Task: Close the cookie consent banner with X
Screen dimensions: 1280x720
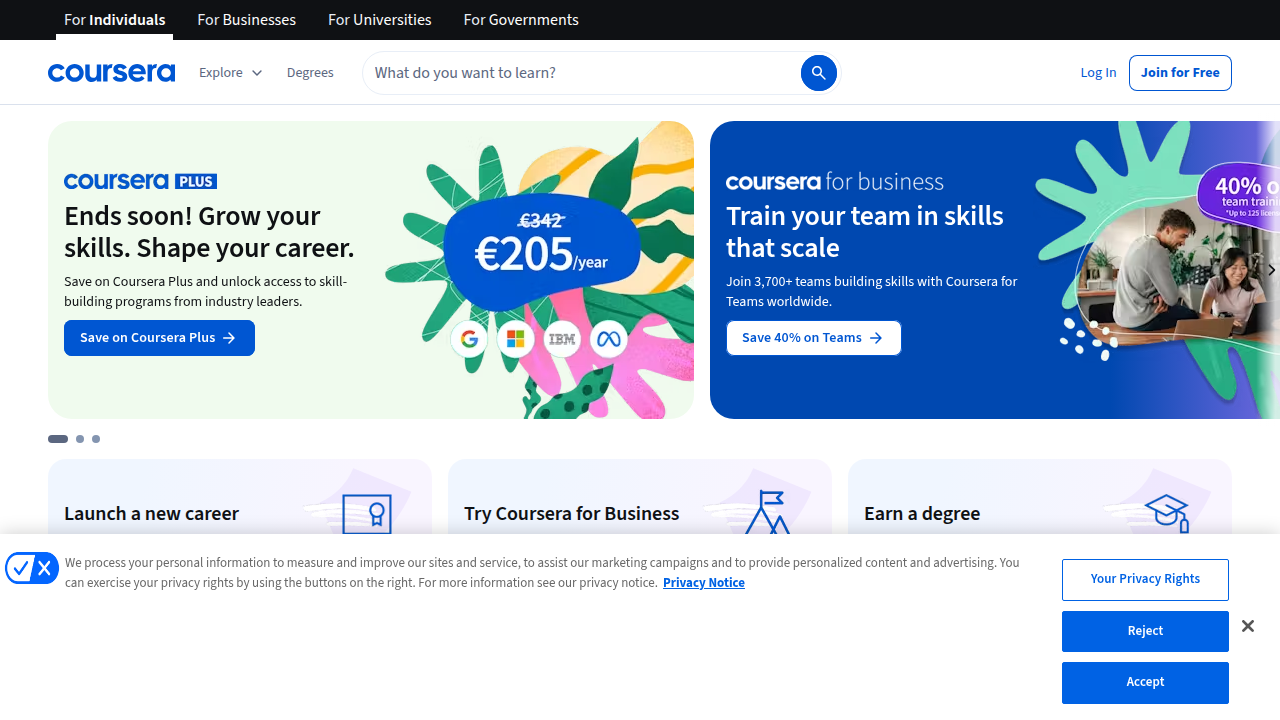Action: pyautogui.click(x=1248, y=626)
